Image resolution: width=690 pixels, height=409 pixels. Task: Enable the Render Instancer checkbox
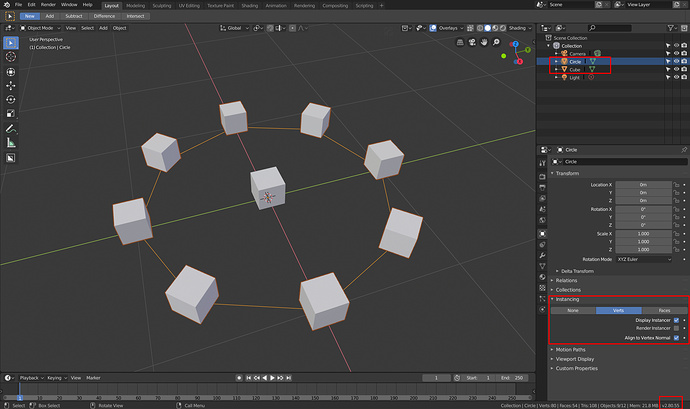676,328
